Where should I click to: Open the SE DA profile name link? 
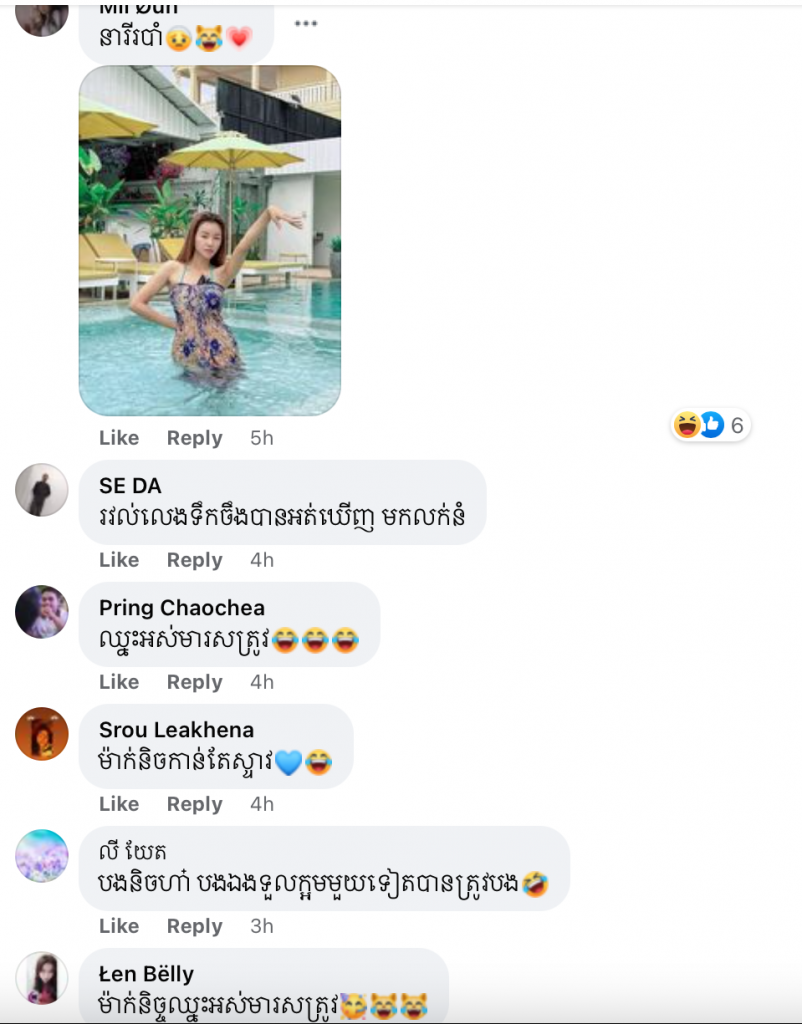130,485
